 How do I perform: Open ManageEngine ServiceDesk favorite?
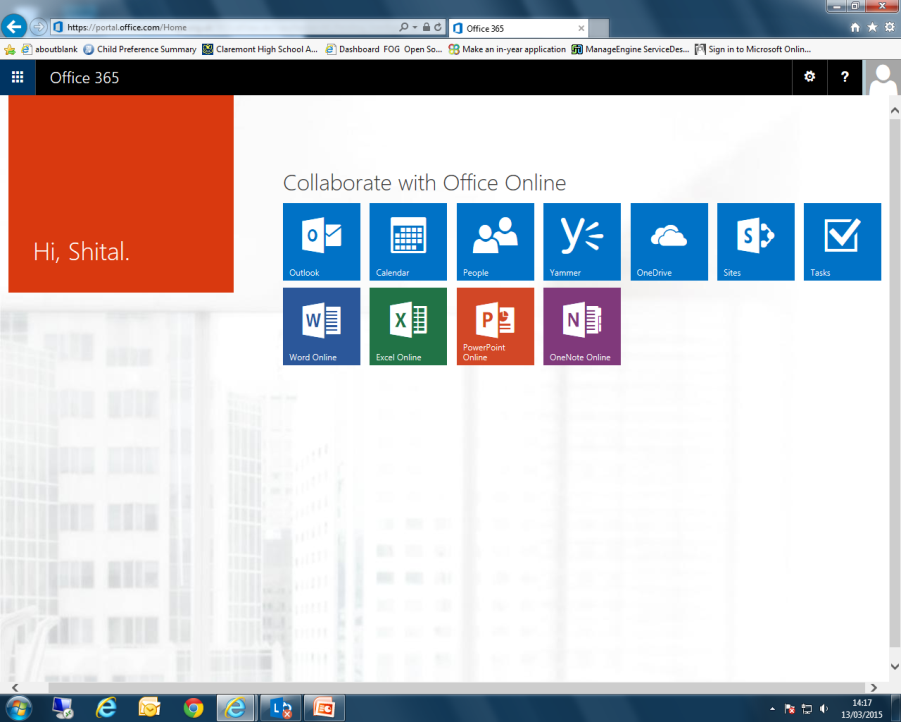(x=630, y=49)
